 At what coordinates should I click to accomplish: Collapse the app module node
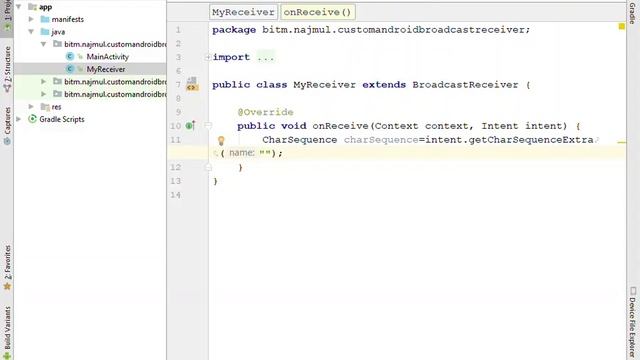coord(19,7)
